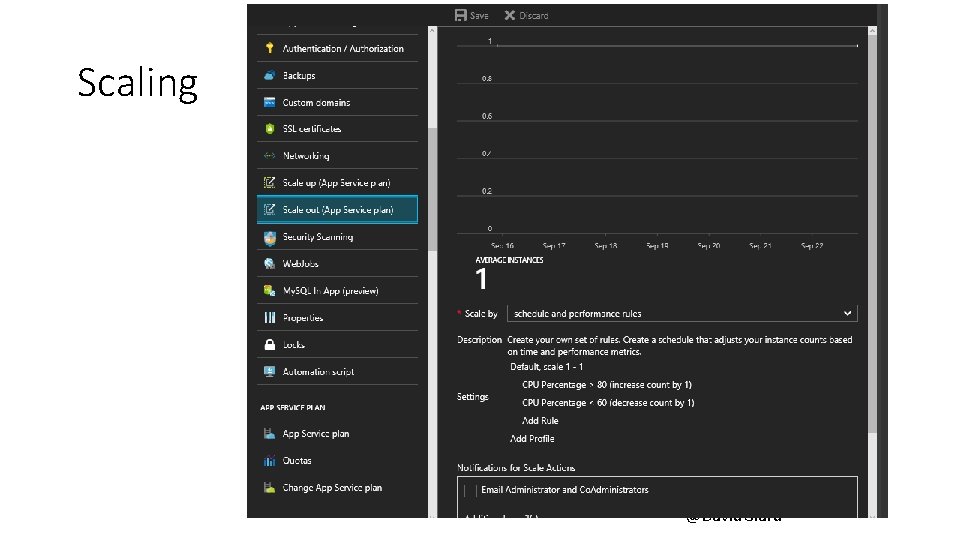
Task: Select Change App Service plan
Action: (337, 487)
